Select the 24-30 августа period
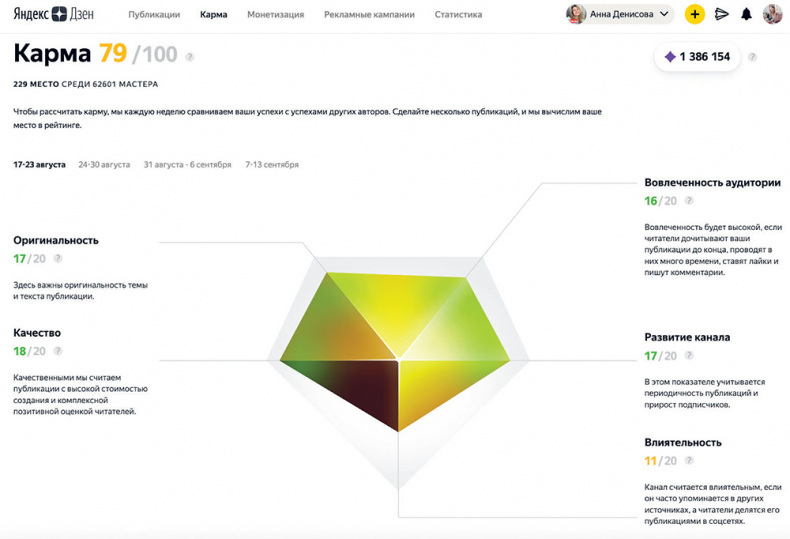 pos(104,164)
